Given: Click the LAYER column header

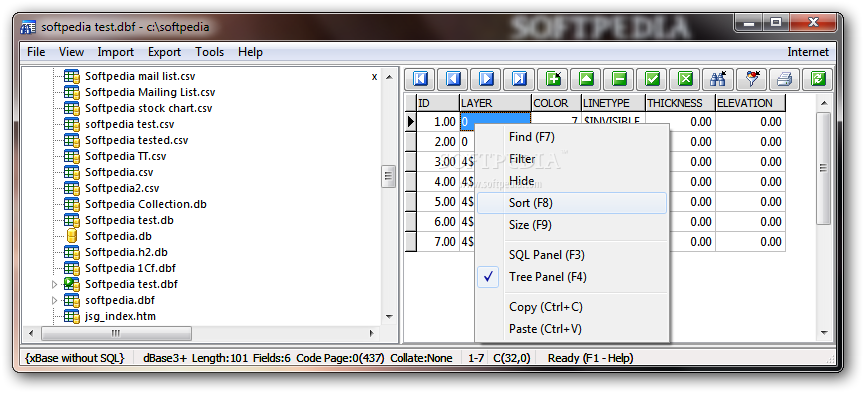Looking at the screenshot, I should coord(495,103).
